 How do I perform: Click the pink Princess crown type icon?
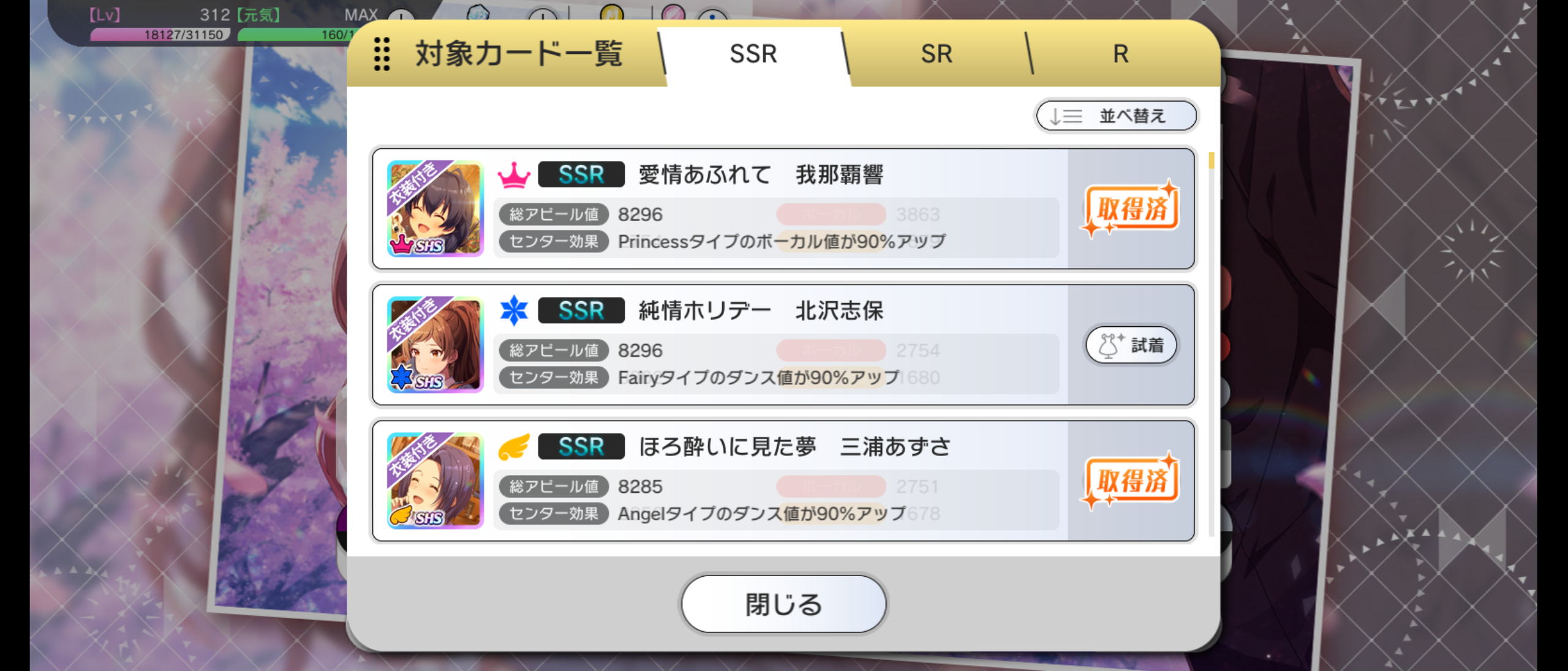pyautogui.click(x=513, y=175)
